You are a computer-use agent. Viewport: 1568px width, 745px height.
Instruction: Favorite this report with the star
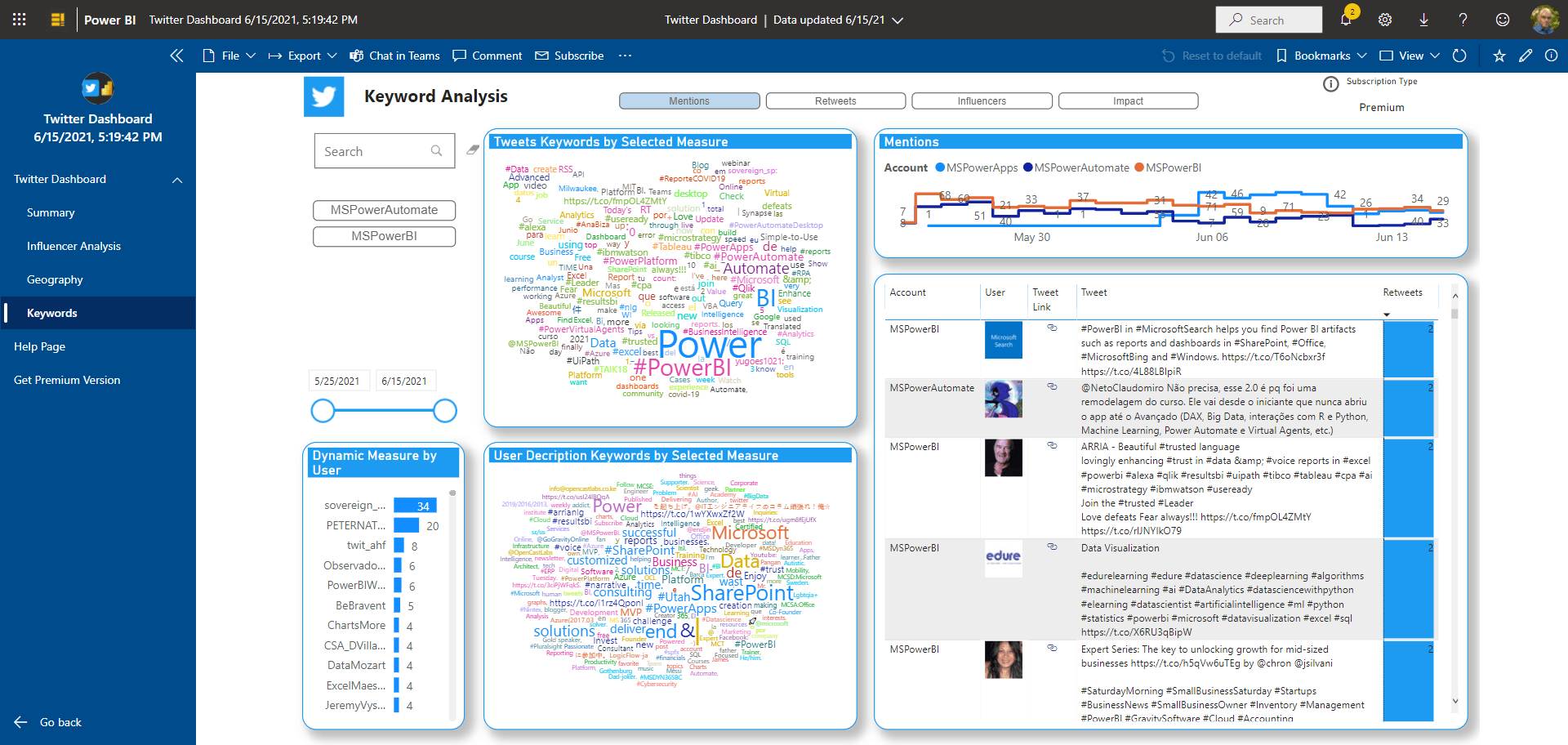coord(1499,56)
